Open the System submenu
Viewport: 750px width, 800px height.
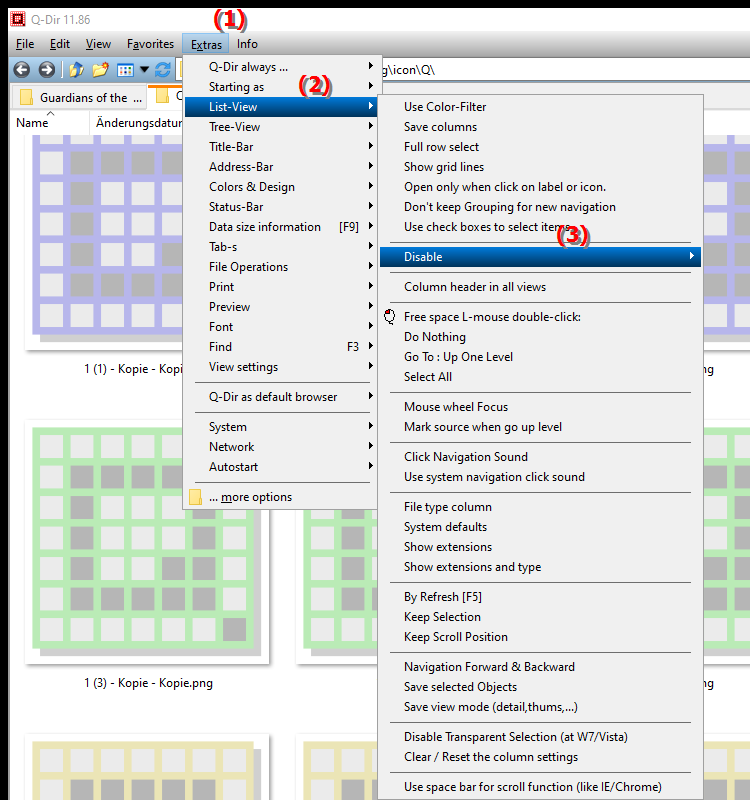[x=281, y=427]
